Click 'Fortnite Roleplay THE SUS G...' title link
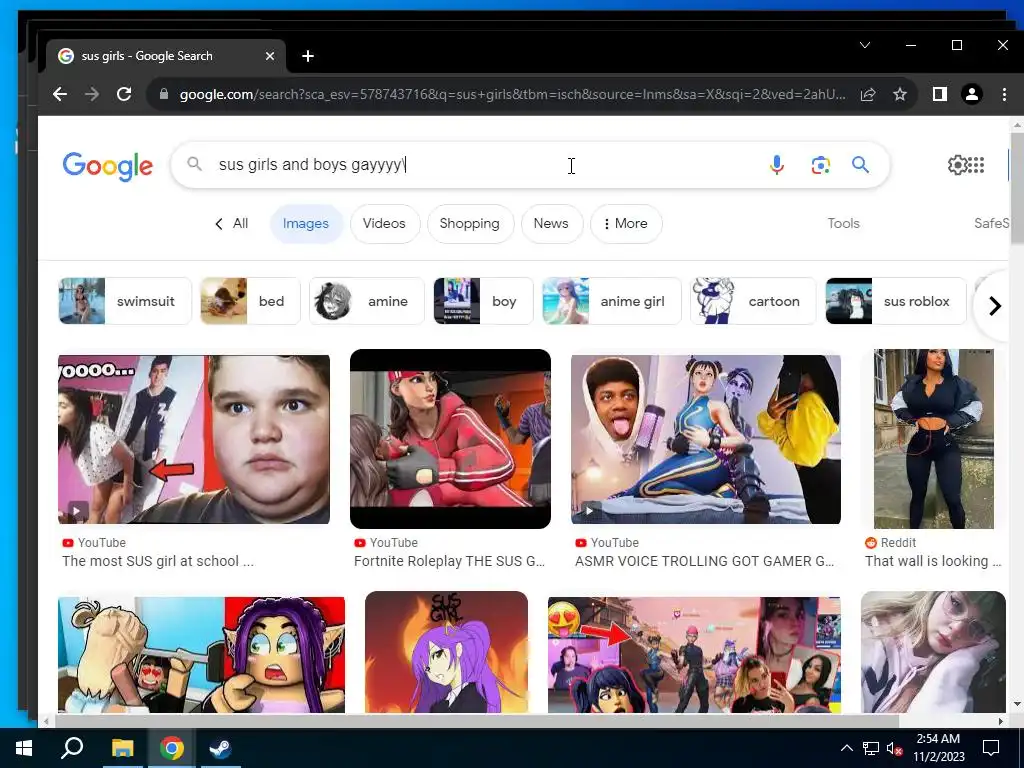Screen dimensions: 1024x768 (449, 561)
